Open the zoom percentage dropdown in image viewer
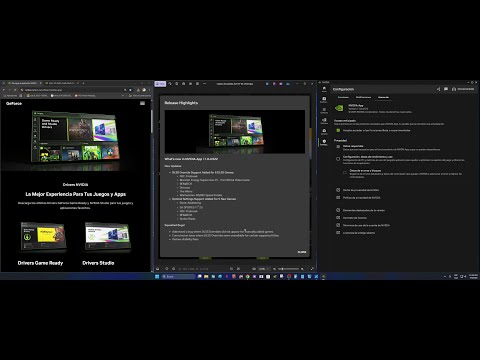The height and width of the screenshot is (360, 480). point(263,269)
